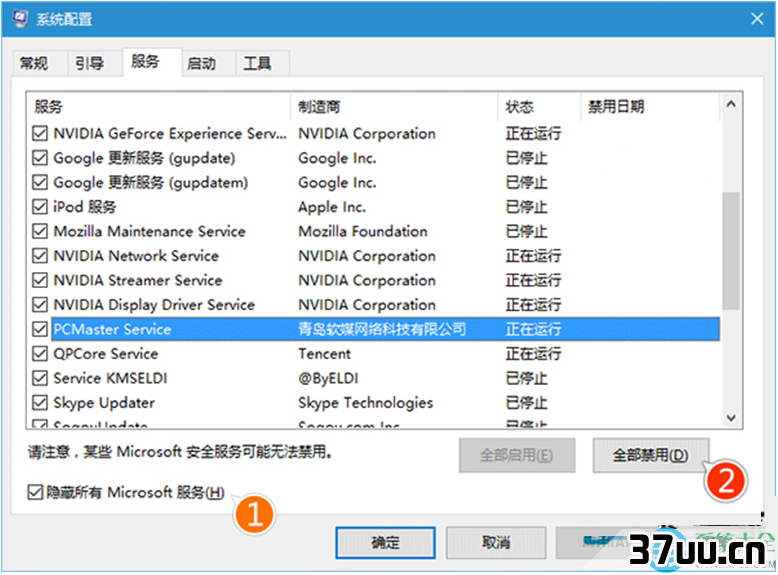
Task: Click 青岛软媒网络科技有限公司 manufacturer cell
Action: click(382, 329)
